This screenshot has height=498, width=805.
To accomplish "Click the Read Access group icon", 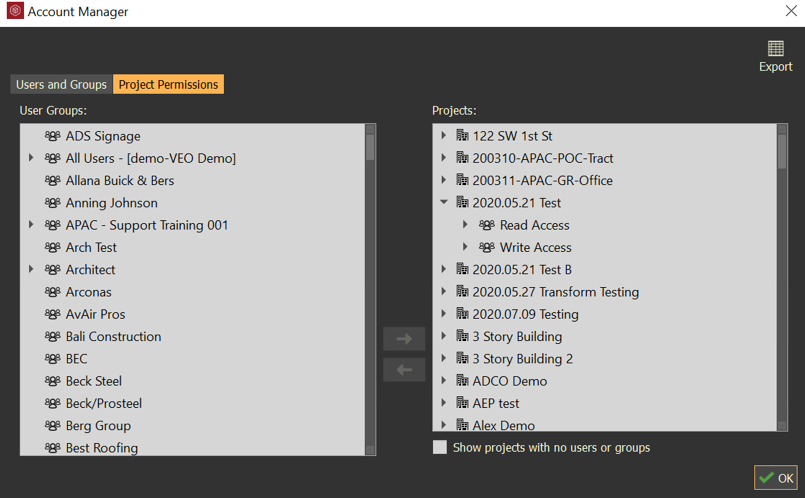I will pyautogui.click(x=487, y=225).
